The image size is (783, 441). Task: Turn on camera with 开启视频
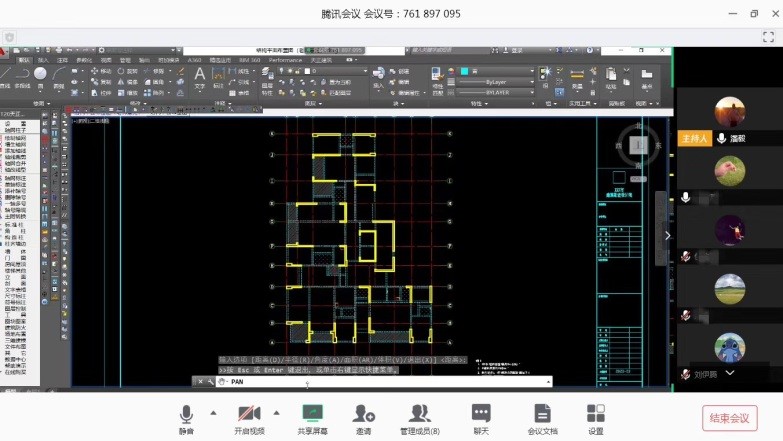pos(249,418)
